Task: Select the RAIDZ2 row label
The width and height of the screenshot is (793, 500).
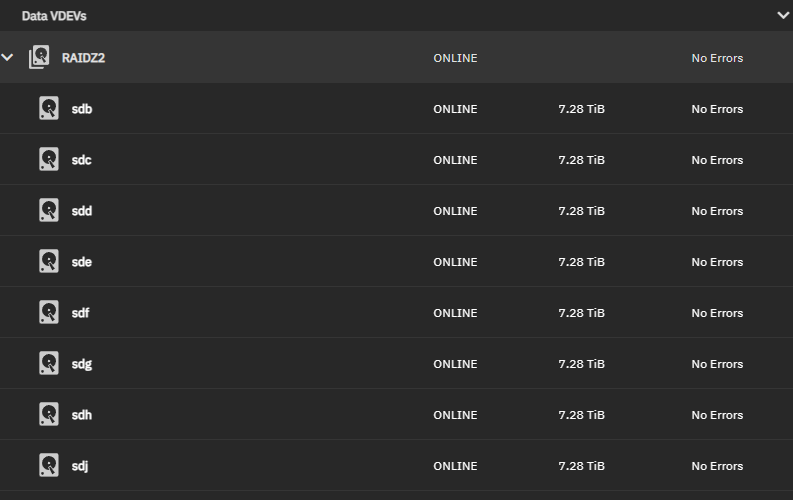Action: tap(83, 58)
